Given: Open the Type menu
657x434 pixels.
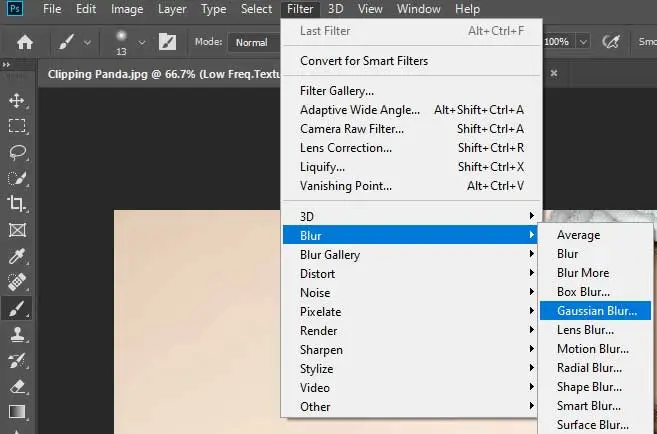Looking at the screenshot, I should [x=213, y=9].
